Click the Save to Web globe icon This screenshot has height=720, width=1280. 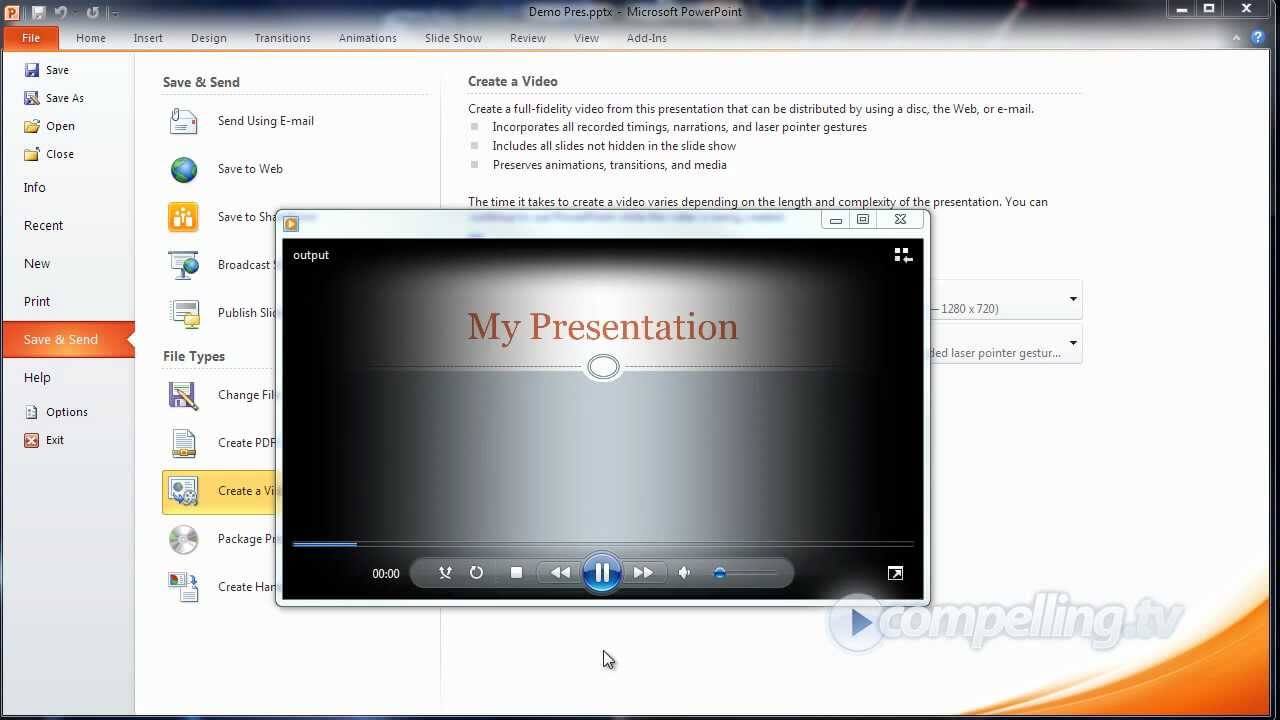tap(184, 169)
